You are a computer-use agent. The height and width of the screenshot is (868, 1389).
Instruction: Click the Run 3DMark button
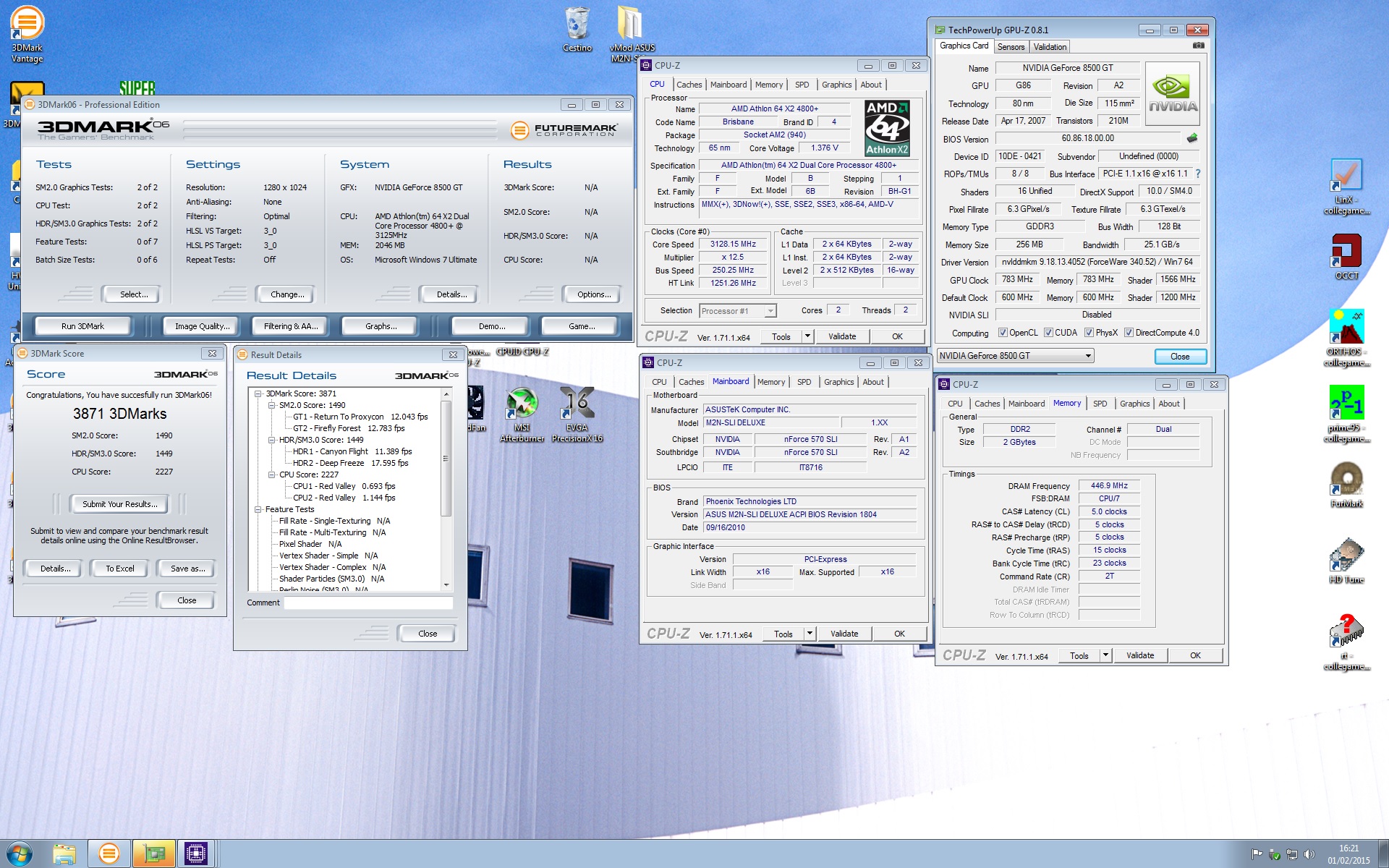pyautogui.click(x=82, y=326)
